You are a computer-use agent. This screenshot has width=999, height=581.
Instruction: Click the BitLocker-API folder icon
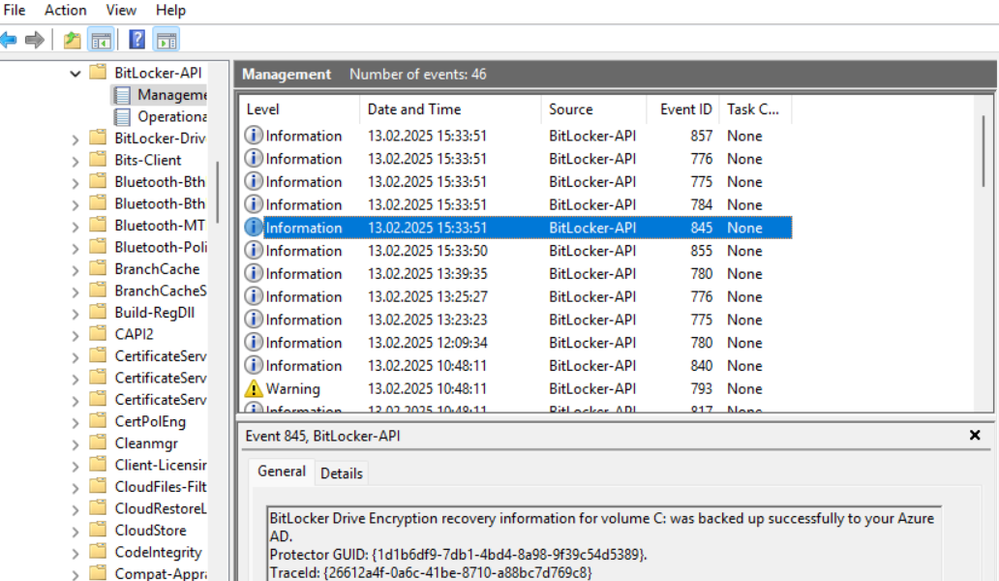[x=98, y=71]
